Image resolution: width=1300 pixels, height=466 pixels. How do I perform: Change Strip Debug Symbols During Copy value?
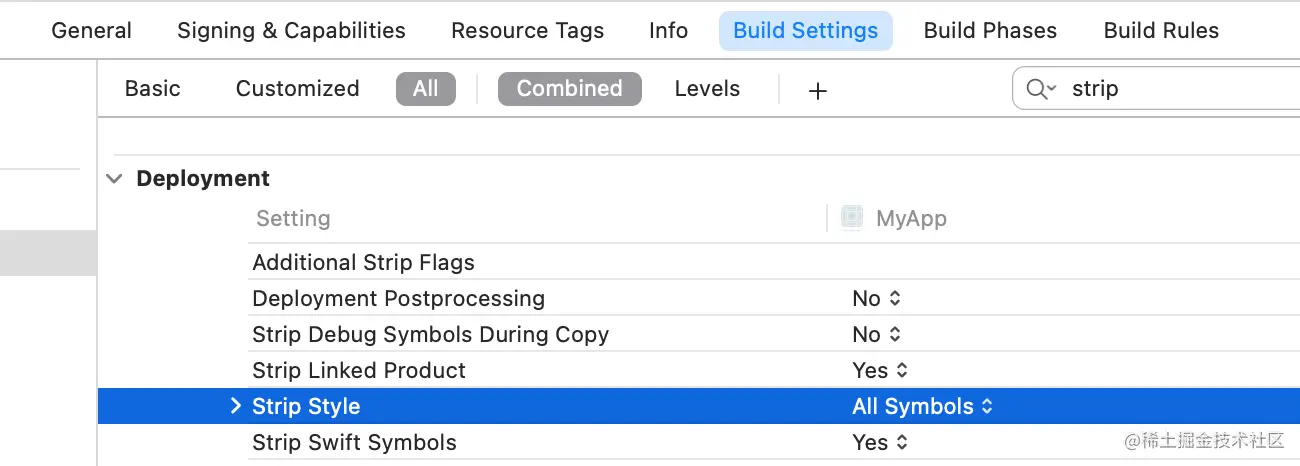point(877,334)
